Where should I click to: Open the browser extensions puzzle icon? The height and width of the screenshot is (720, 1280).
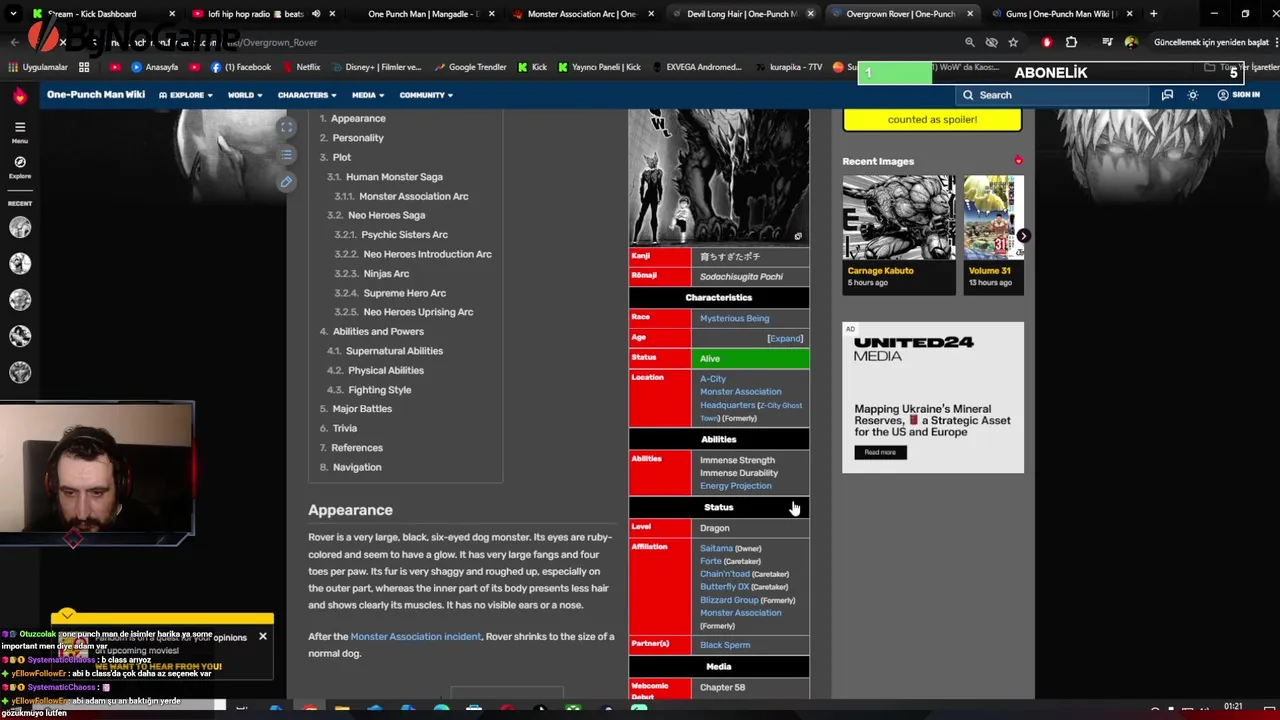(x=1071, y=42)
